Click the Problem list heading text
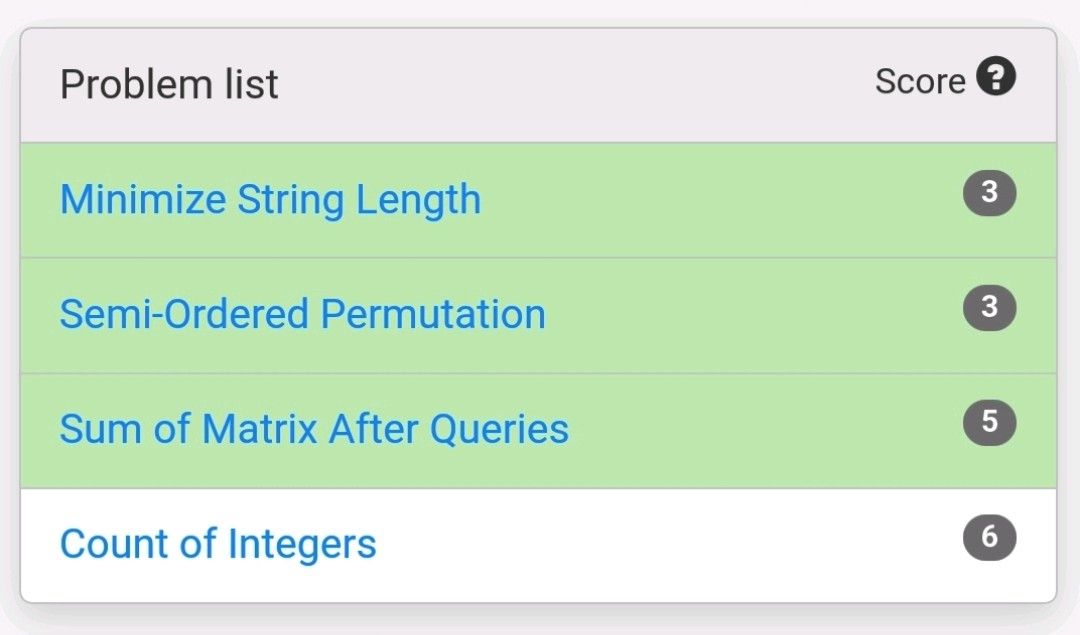 point(169,85)
